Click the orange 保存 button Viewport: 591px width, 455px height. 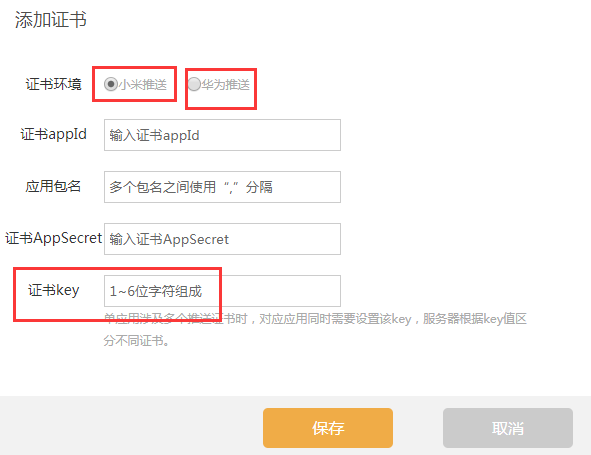click(x=328, y=428)
